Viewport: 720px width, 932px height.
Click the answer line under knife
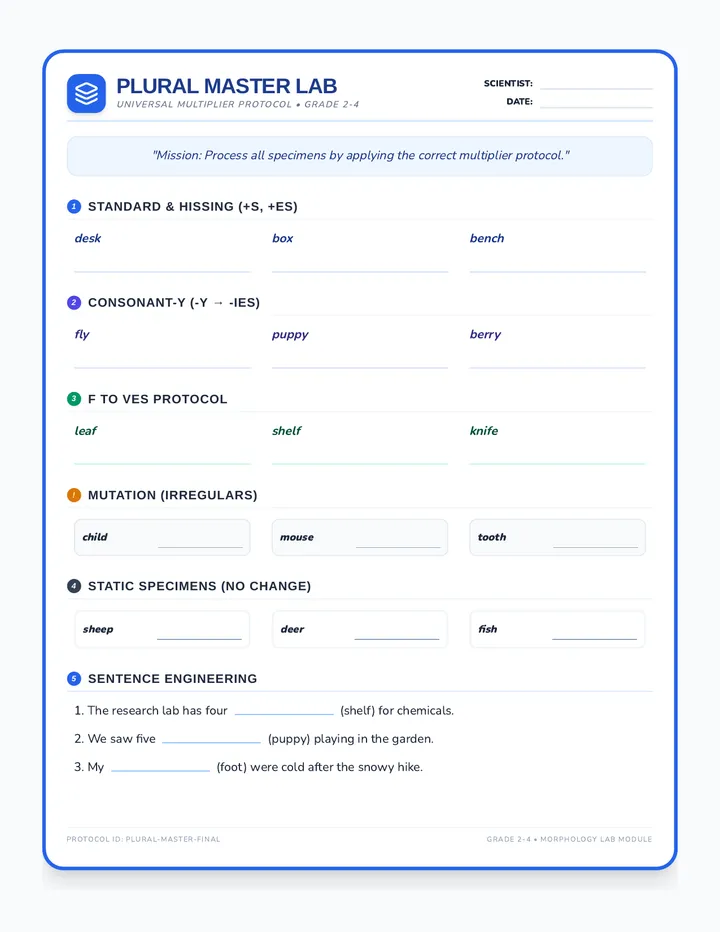(x=557, y=464)
